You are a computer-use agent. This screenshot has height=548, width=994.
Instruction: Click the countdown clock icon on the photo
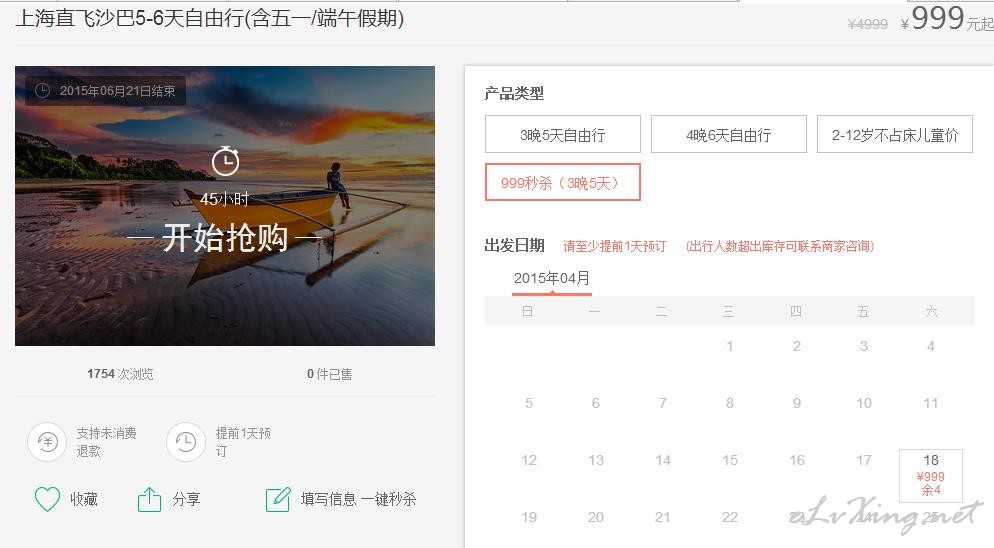coord(225,160)
